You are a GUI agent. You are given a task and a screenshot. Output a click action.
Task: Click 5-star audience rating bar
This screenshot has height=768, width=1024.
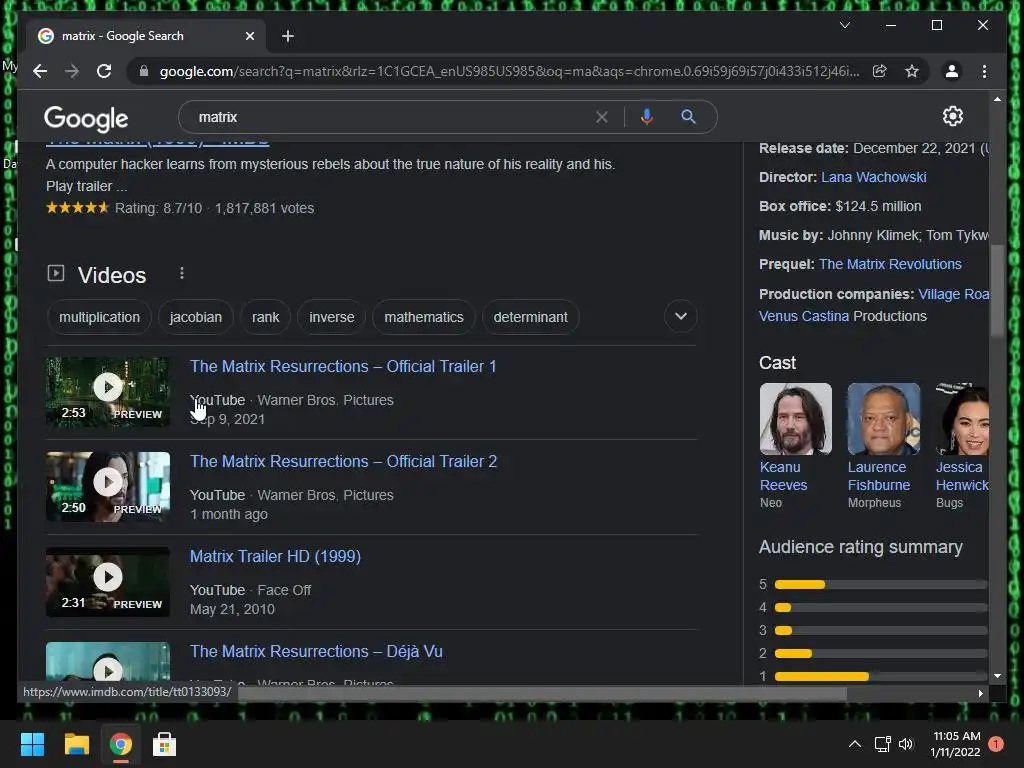pos(880,584)
